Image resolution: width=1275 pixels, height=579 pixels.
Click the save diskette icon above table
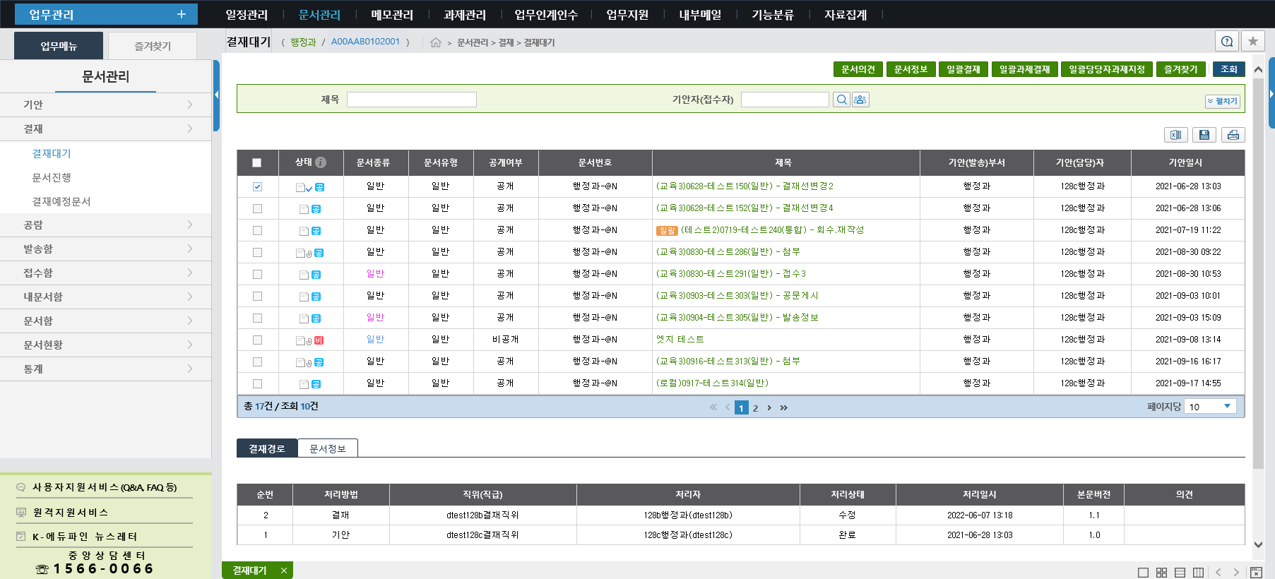pos(1204,135)
